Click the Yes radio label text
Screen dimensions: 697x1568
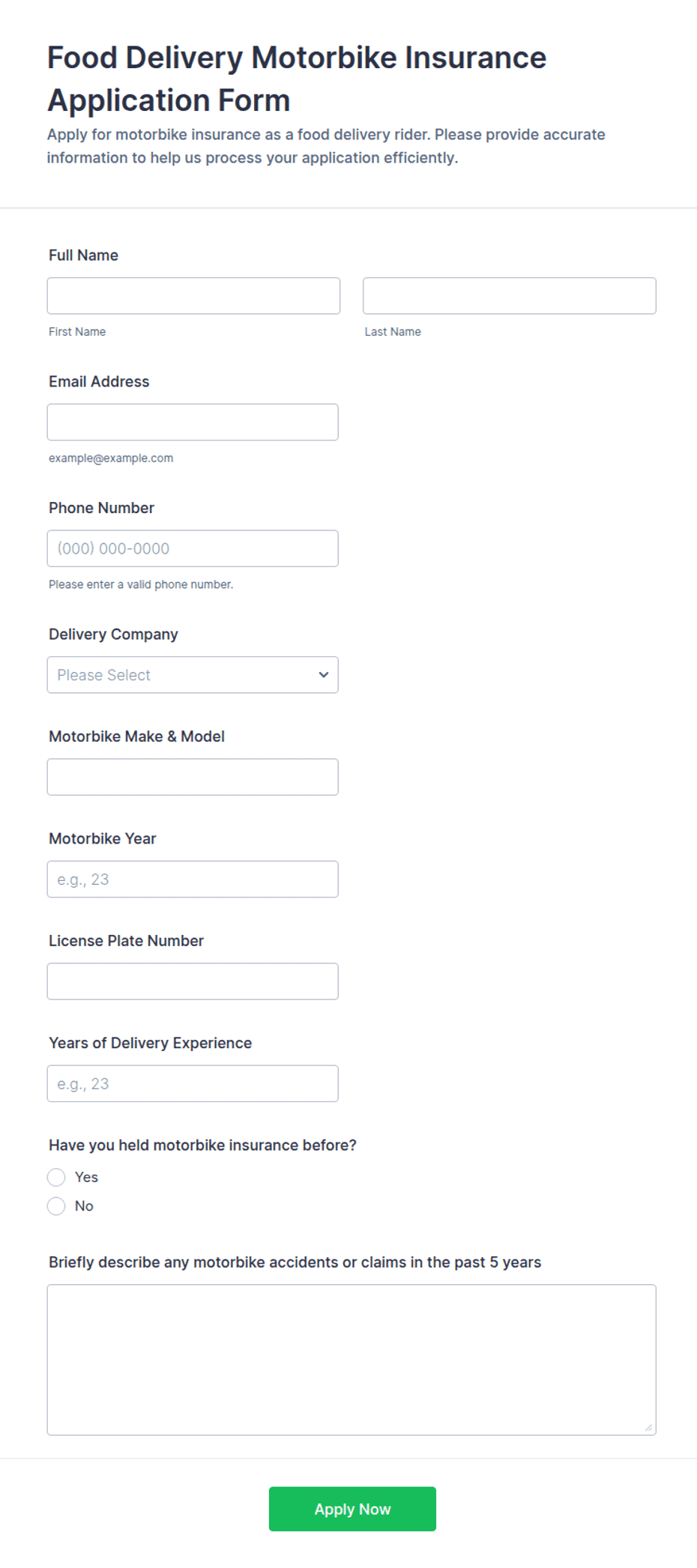pos(86,1178)
